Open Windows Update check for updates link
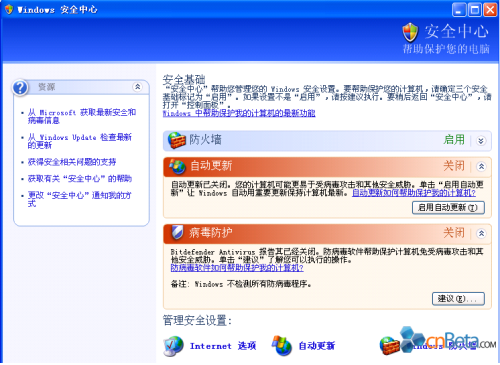The width and height of the screenshot is (500, 365). click(80, 141)
